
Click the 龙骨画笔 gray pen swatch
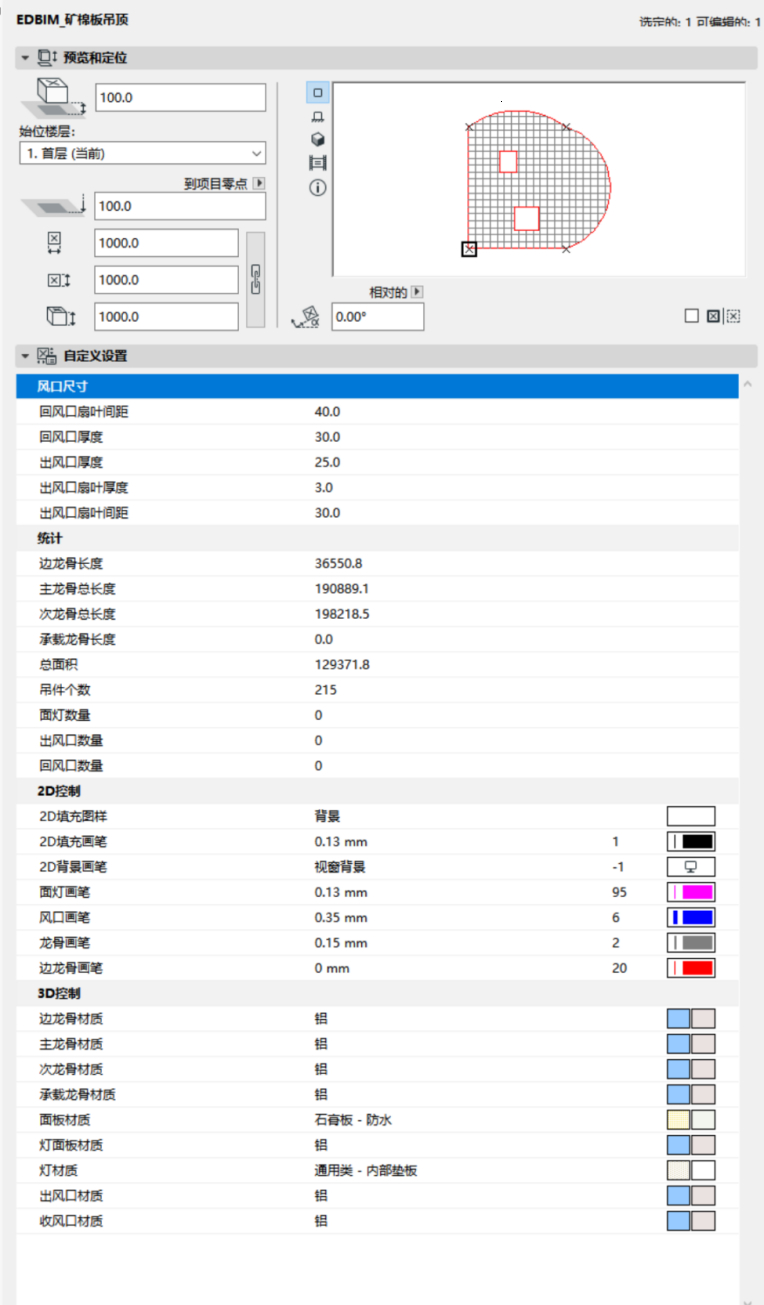pyautogui.click(x=691, y=943)
